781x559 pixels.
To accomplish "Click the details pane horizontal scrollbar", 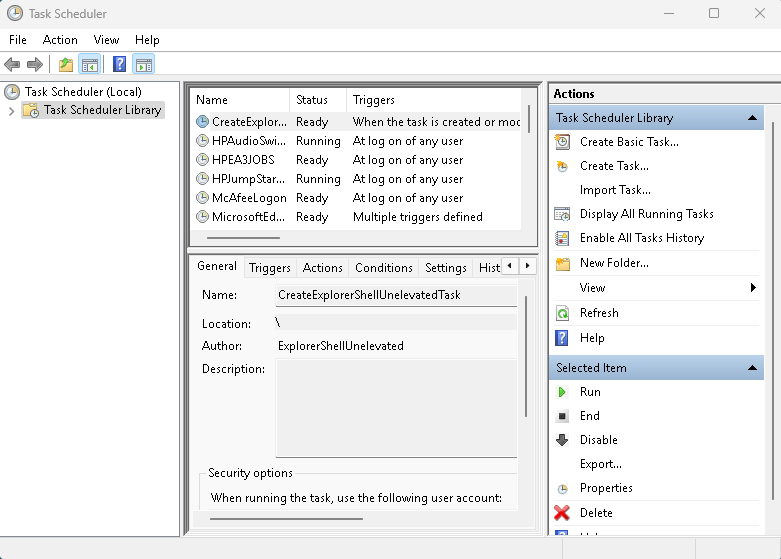I will (286, 519).
